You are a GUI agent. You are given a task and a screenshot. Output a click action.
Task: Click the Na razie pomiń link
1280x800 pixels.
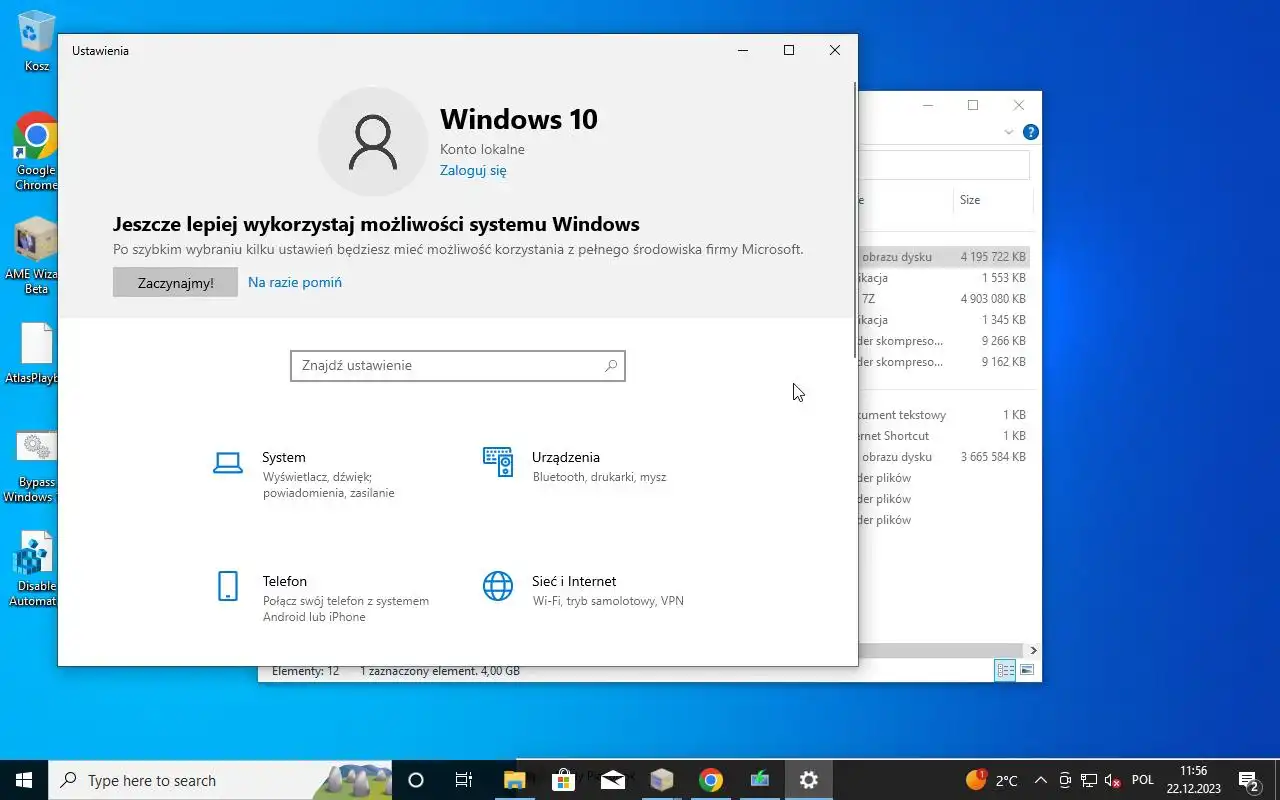(295, 282)
